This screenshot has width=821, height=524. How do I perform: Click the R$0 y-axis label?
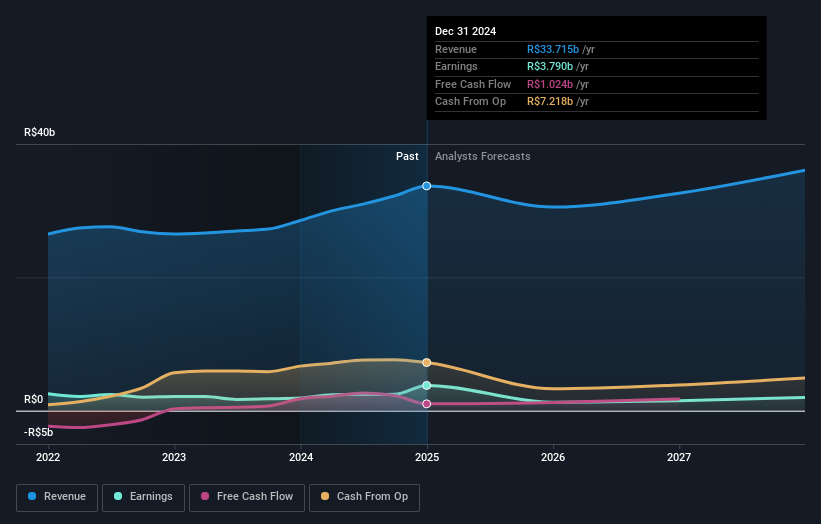[34, 399]
